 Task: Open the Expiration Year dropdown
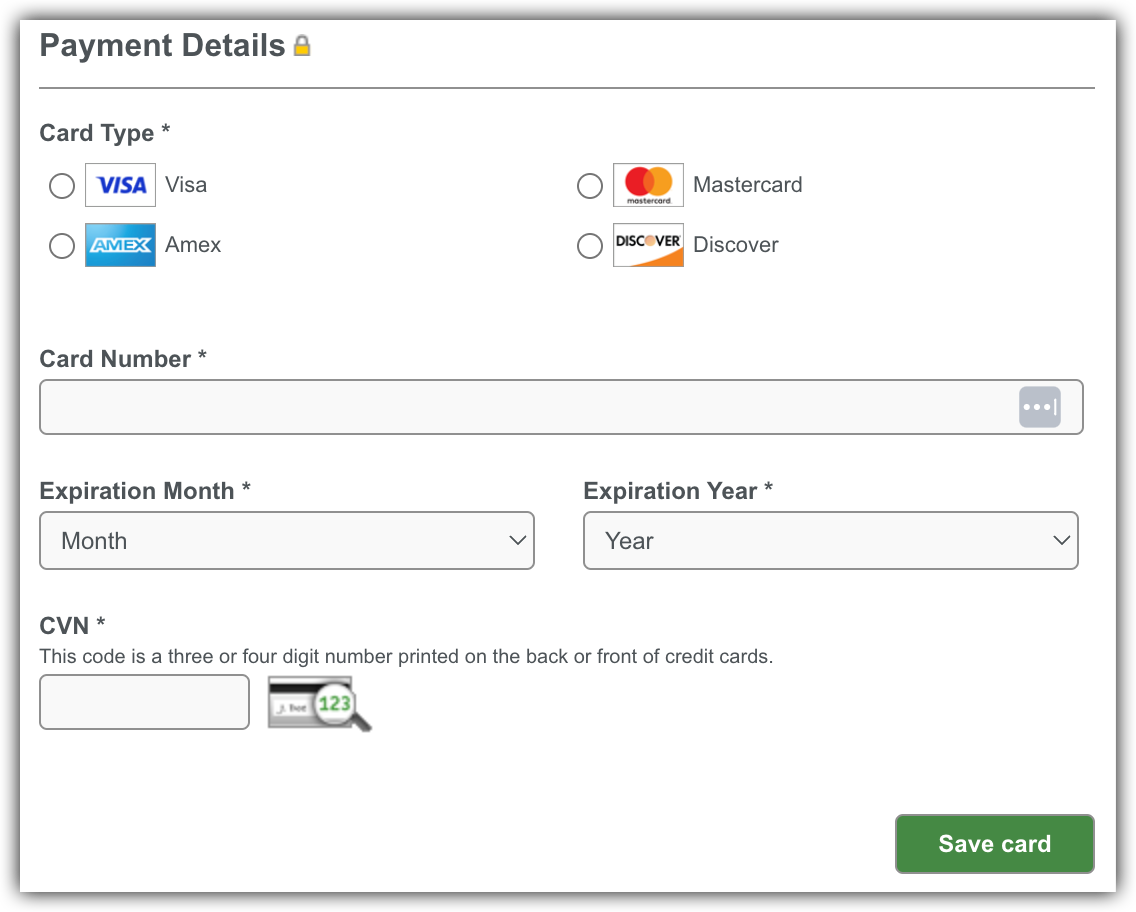point(831,540)
